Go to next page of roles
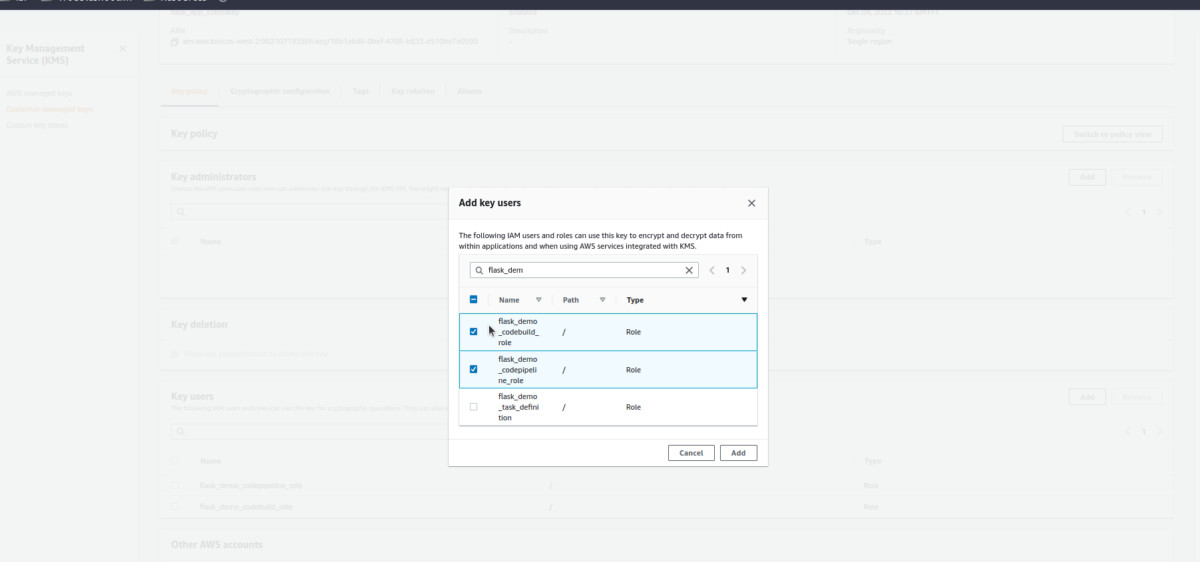1200x562 pixels. pyautogui.click(x=744, y=270)
